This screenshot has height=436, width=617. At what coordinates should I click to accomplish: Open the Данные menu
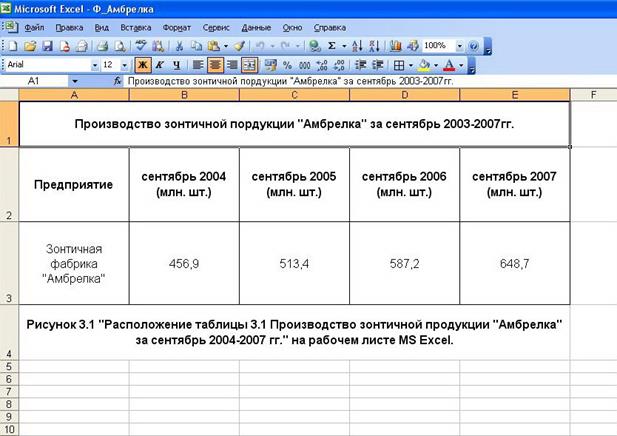click(x=256, y=28)
